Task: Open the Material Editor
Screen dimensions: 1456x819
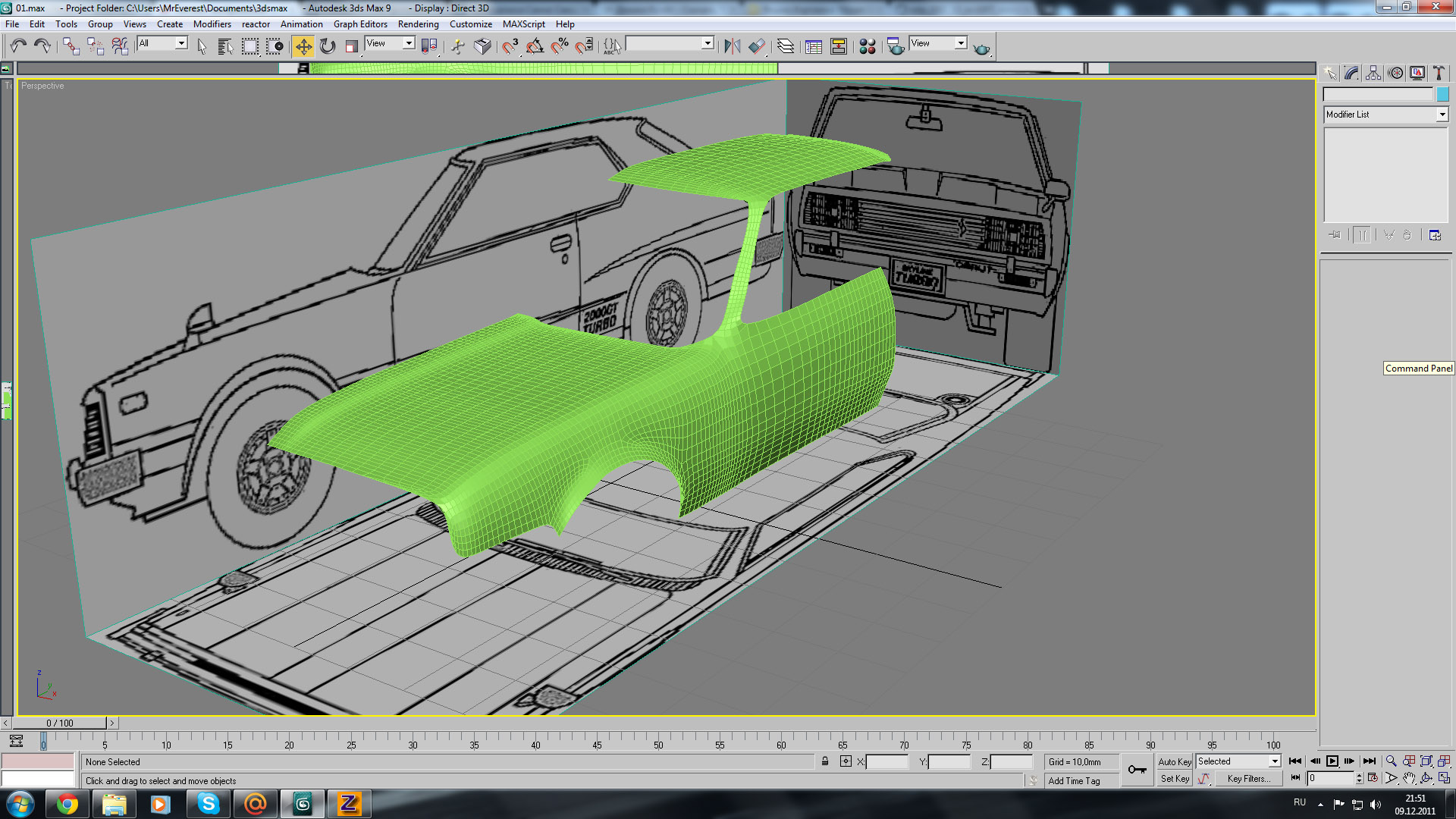Action: click(868, 47)
